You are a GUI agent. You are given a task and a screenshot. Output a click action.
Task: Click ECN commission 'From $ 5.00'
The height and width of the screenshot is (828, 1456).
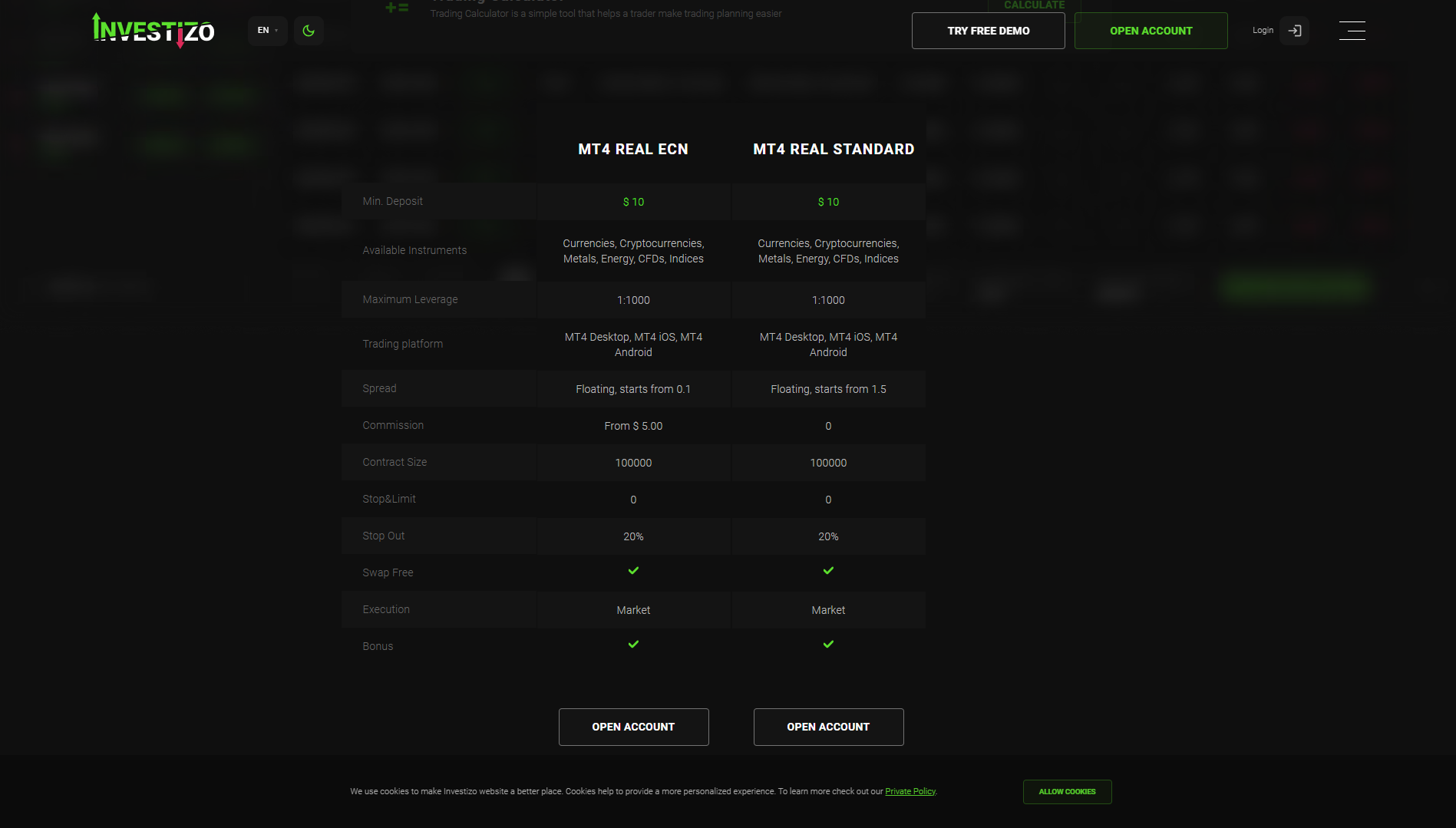point(634,426)
